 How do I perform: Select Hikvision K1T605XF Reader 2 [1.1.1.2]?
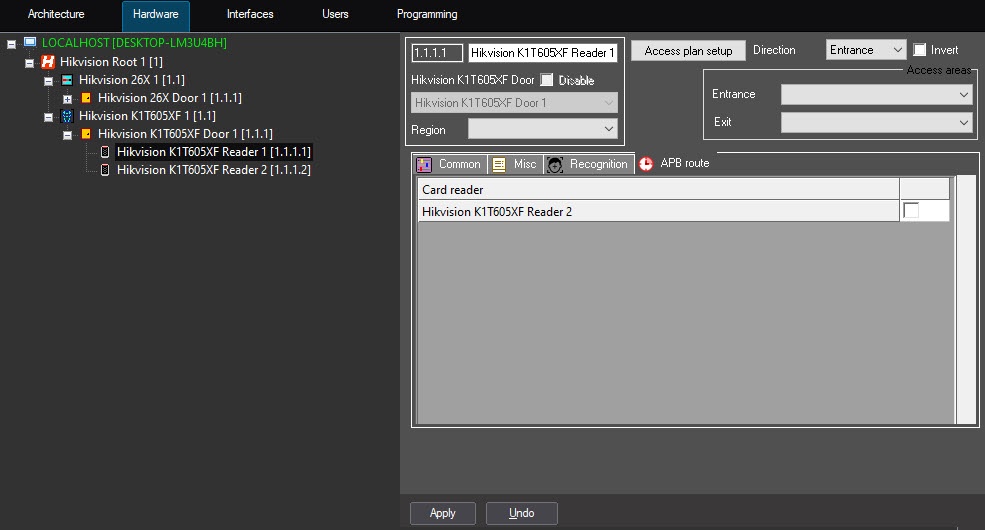coord(214,170)
